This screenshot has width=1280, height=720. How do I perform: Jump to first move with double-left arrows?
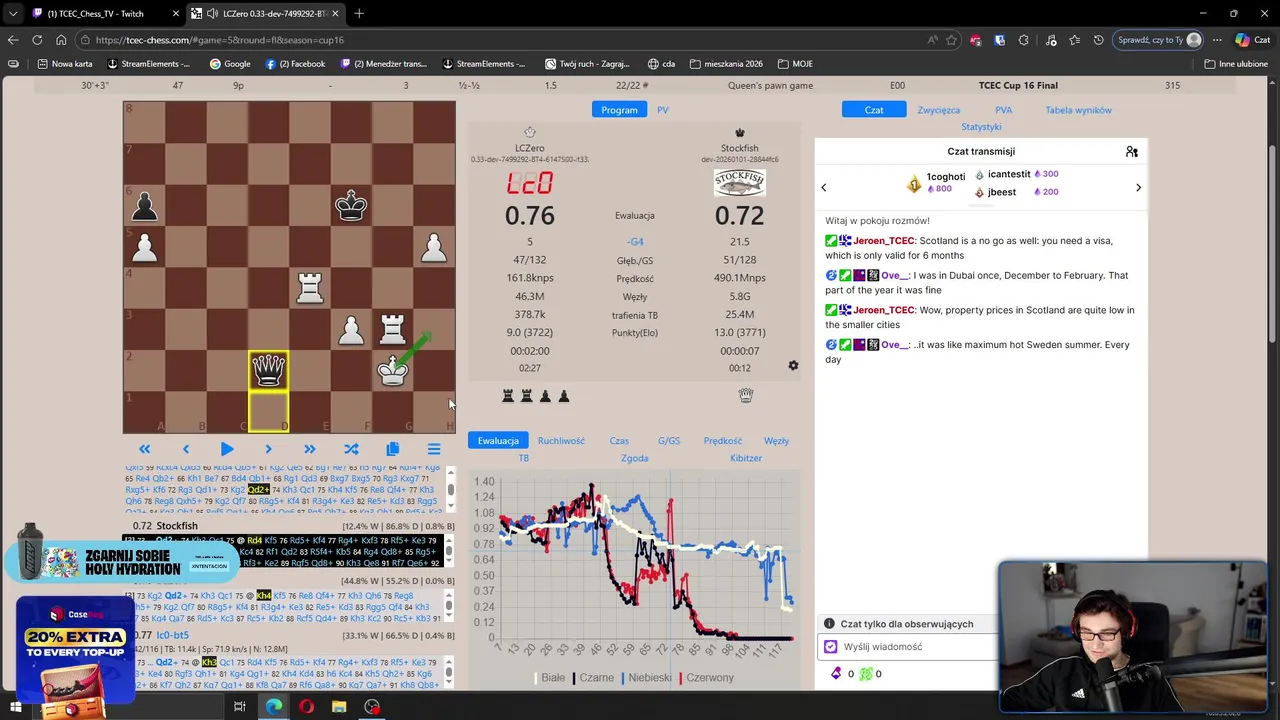click(144, 450)
